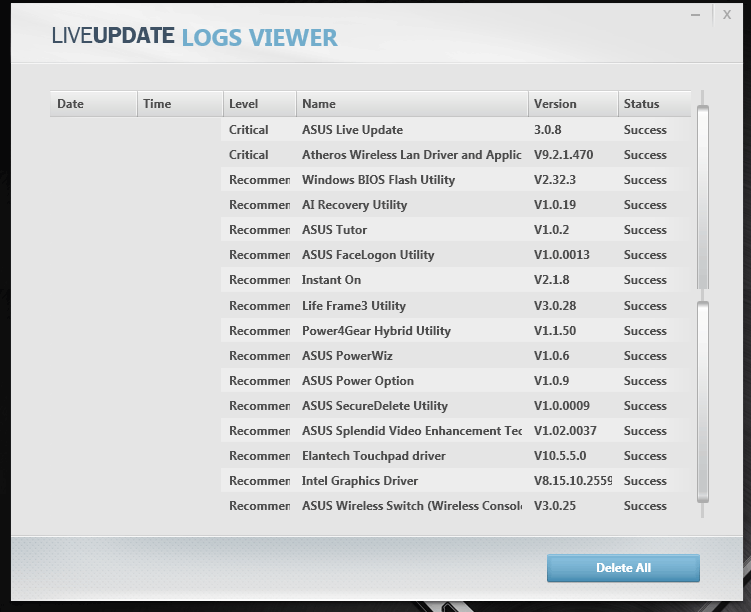Click version V1.1.50 cell
751x612 pixels.
pos(555,330)
